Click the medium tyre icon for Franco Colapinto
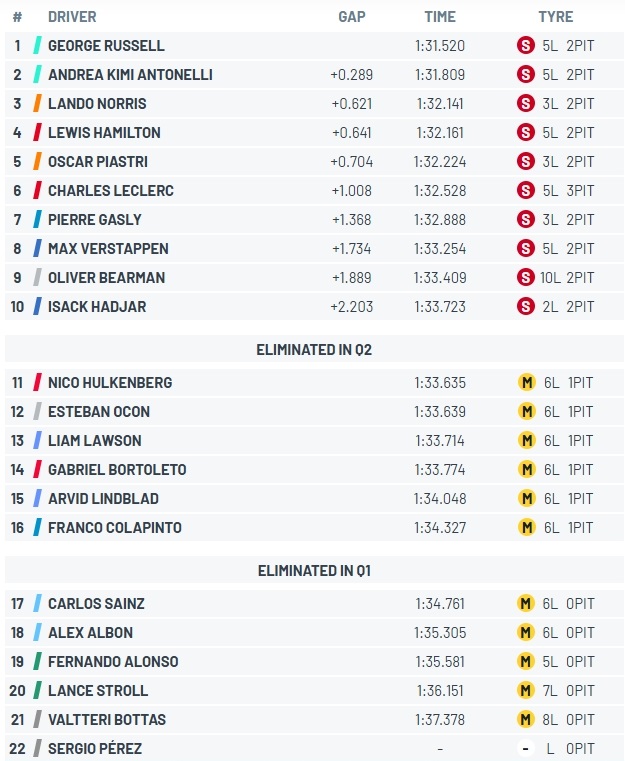The image size is (625, 761). click(525, 527)
